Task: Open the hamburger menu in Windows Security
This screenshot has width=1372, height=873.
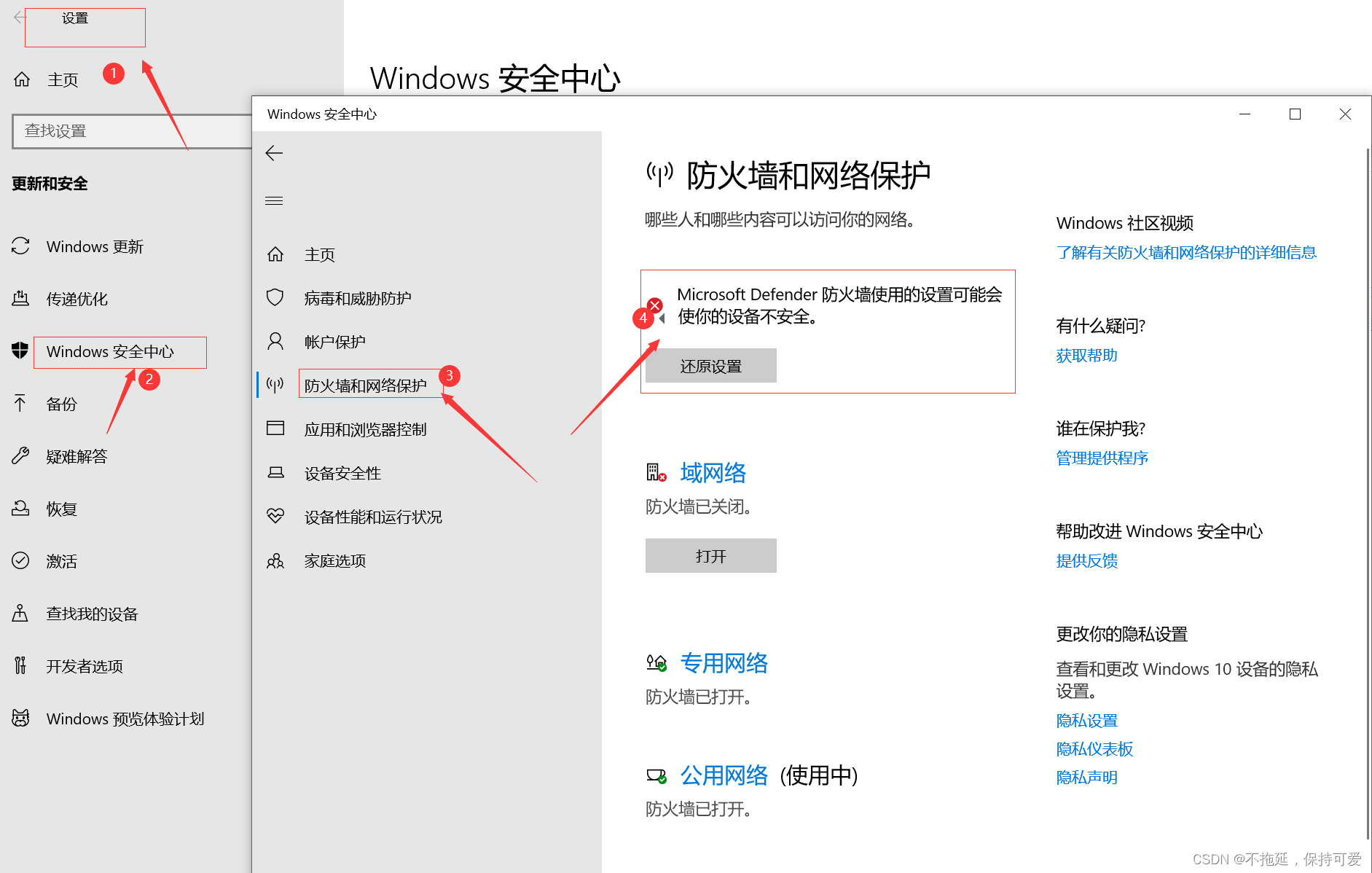Action: (274, 201)
